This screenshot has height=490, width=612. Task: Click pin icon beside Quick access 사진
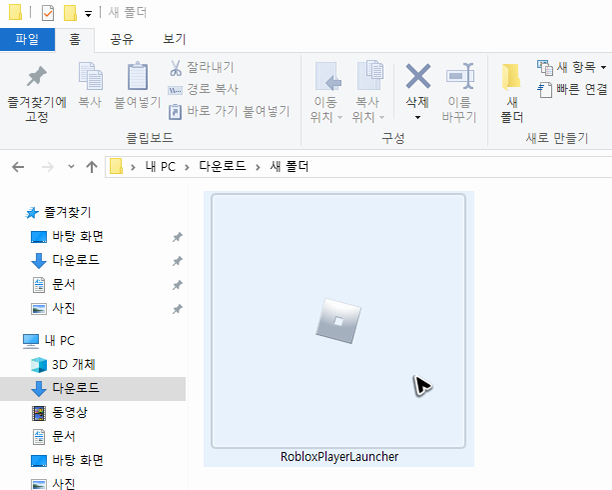(177, 310)
